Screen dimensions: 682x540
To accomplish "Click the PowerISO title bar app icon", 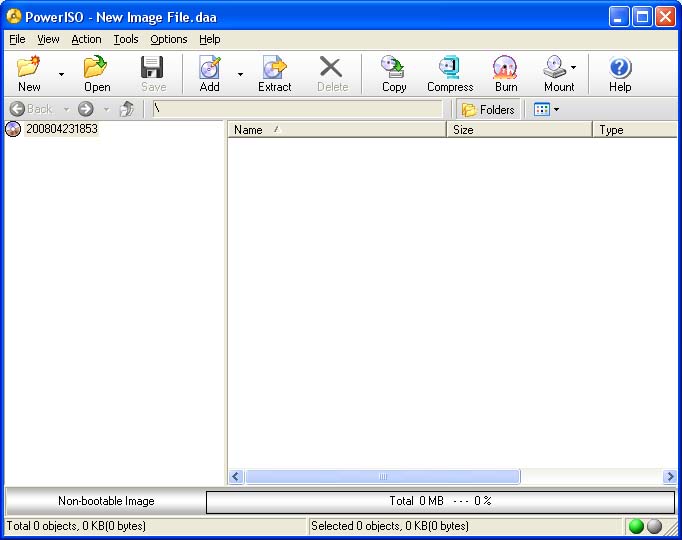I will pos(14,17).
